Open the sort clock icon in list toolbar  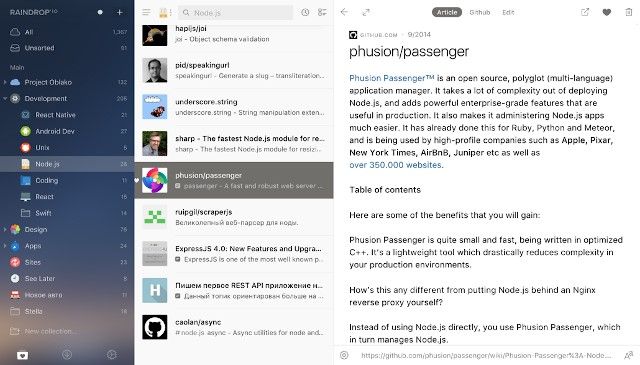coord(305,13)
